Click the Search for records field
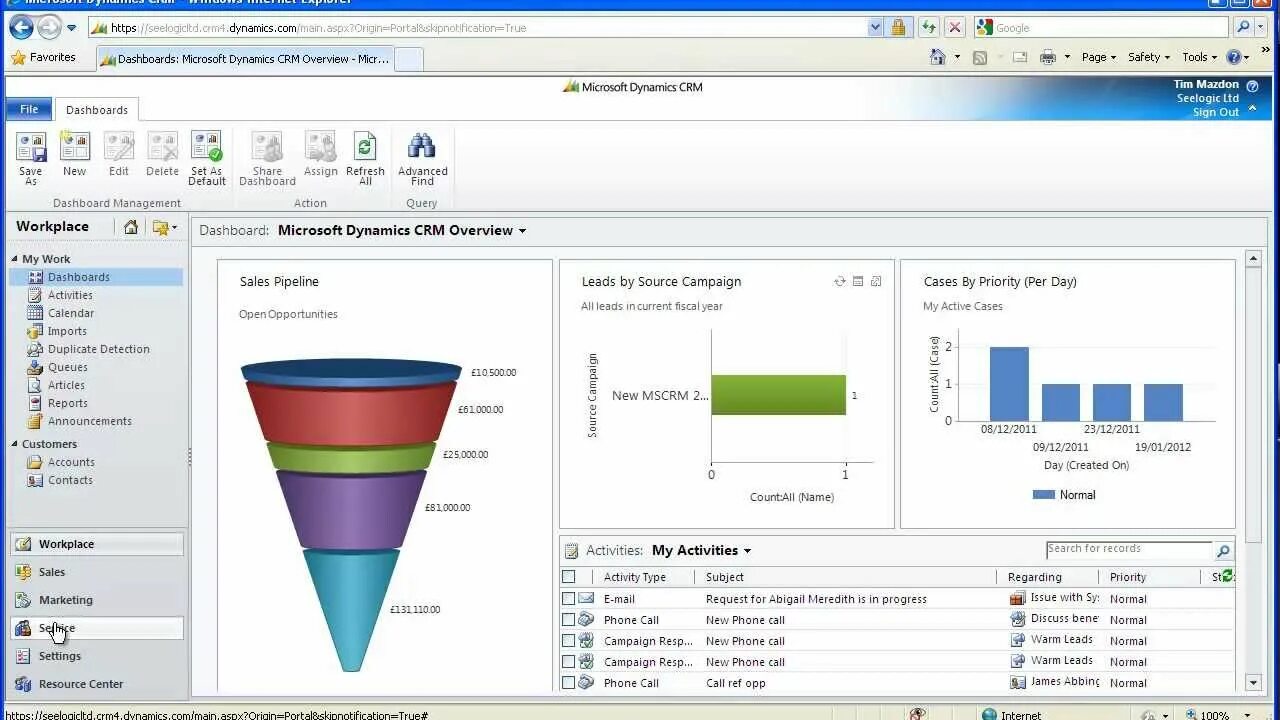This screenshot has height=720, width=1280. [x=1129, y=549]
